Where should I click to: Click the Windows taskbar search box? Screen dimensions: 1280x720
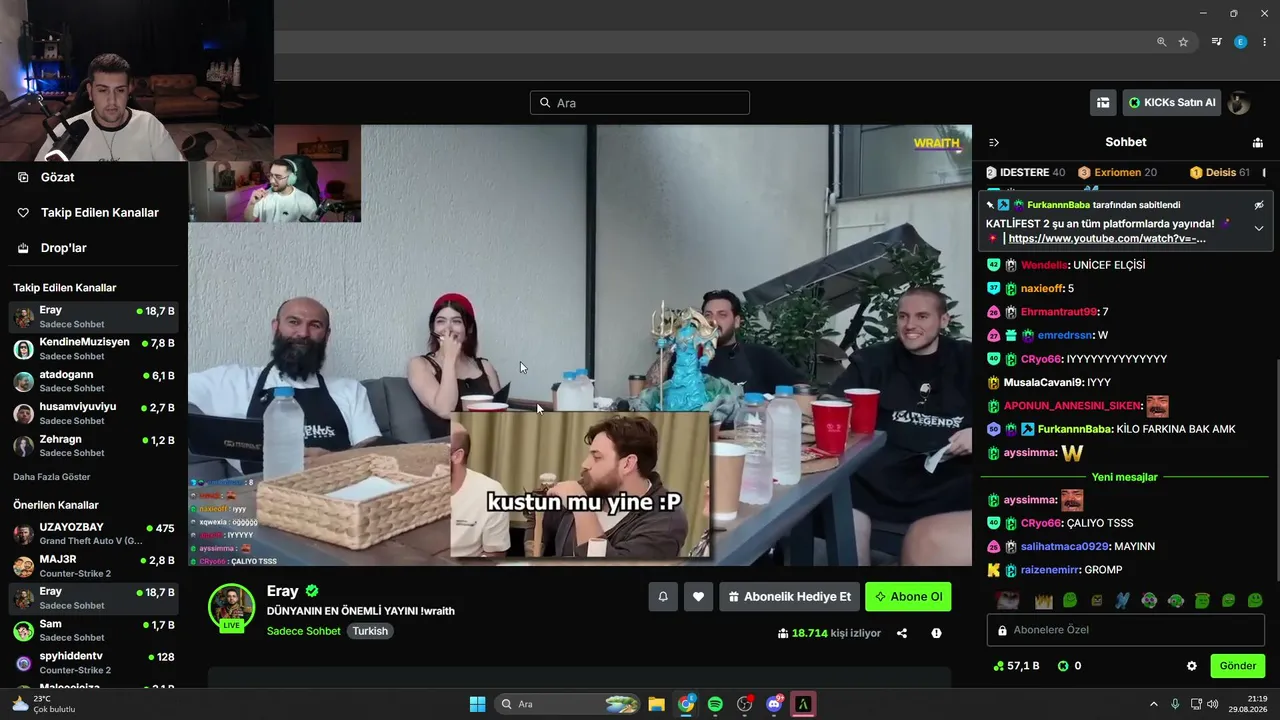[x=568, y=704]
